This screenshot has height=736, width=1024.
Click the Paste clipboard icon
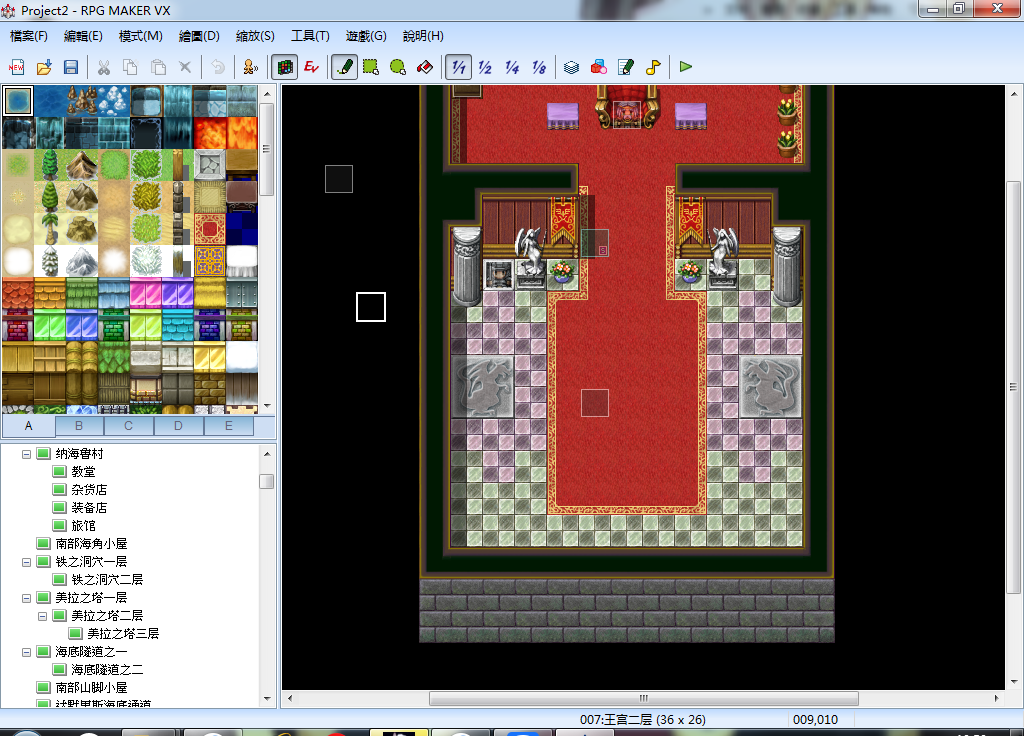pos(158,67)
